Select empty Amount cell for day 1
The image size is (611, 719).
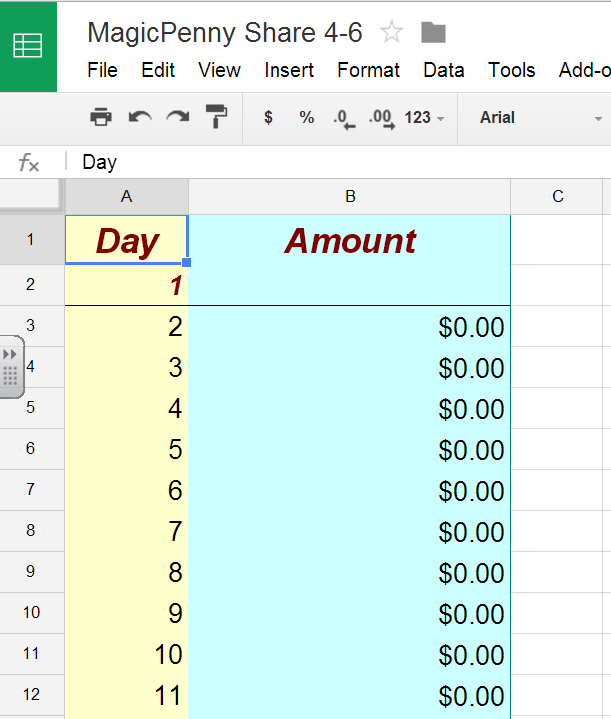pos(350,285)
